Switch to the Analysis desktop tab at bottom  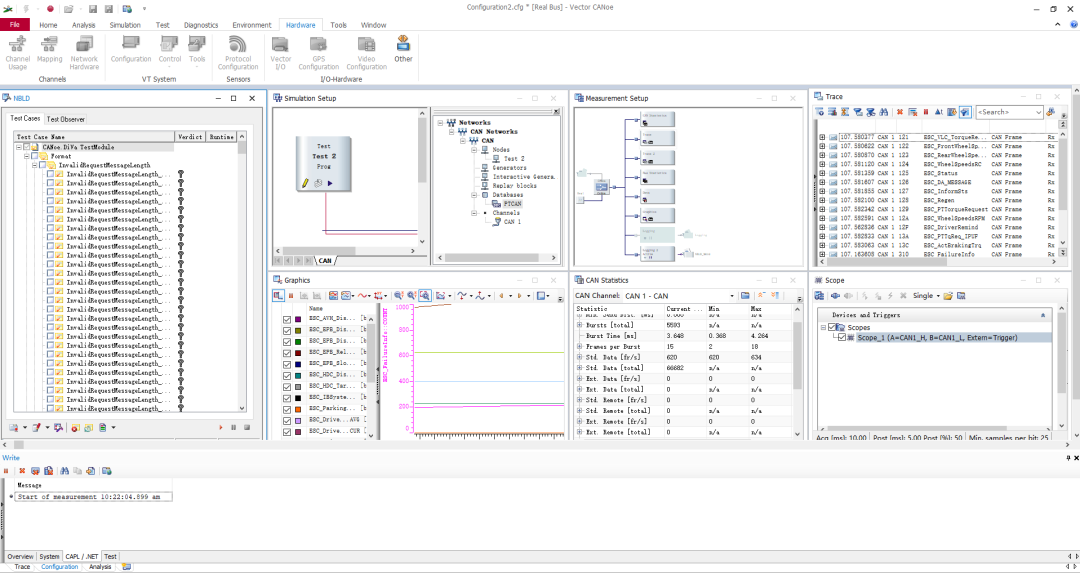coord(100,566)
